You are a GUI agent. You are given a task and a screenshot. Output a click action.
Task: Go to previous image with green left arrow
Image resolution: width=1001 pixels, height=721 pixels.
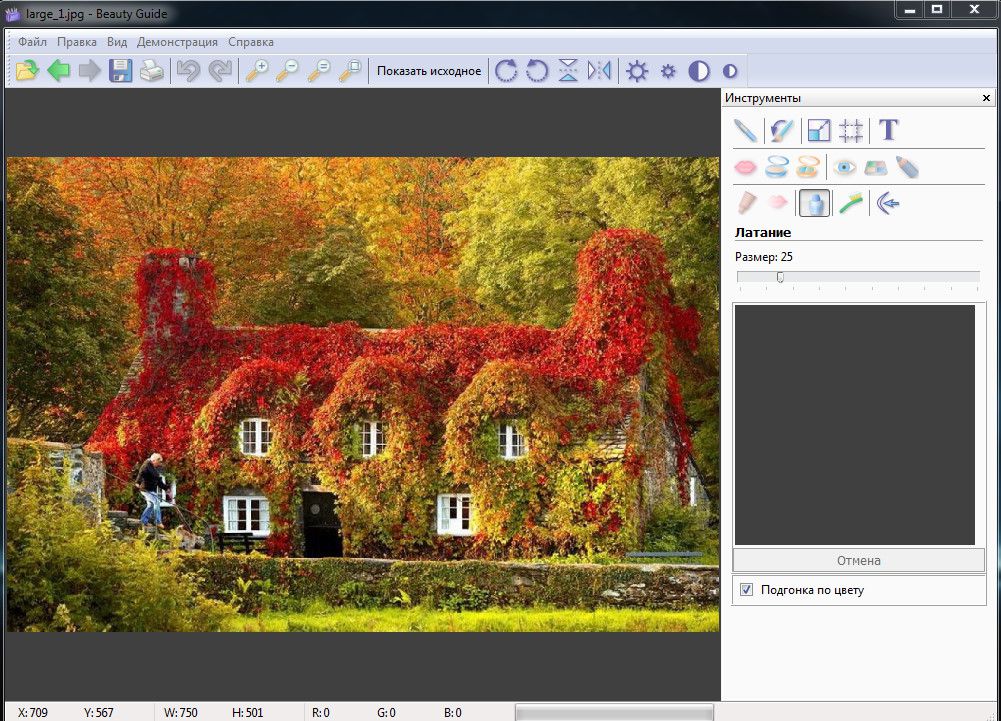tap(59, 70)
